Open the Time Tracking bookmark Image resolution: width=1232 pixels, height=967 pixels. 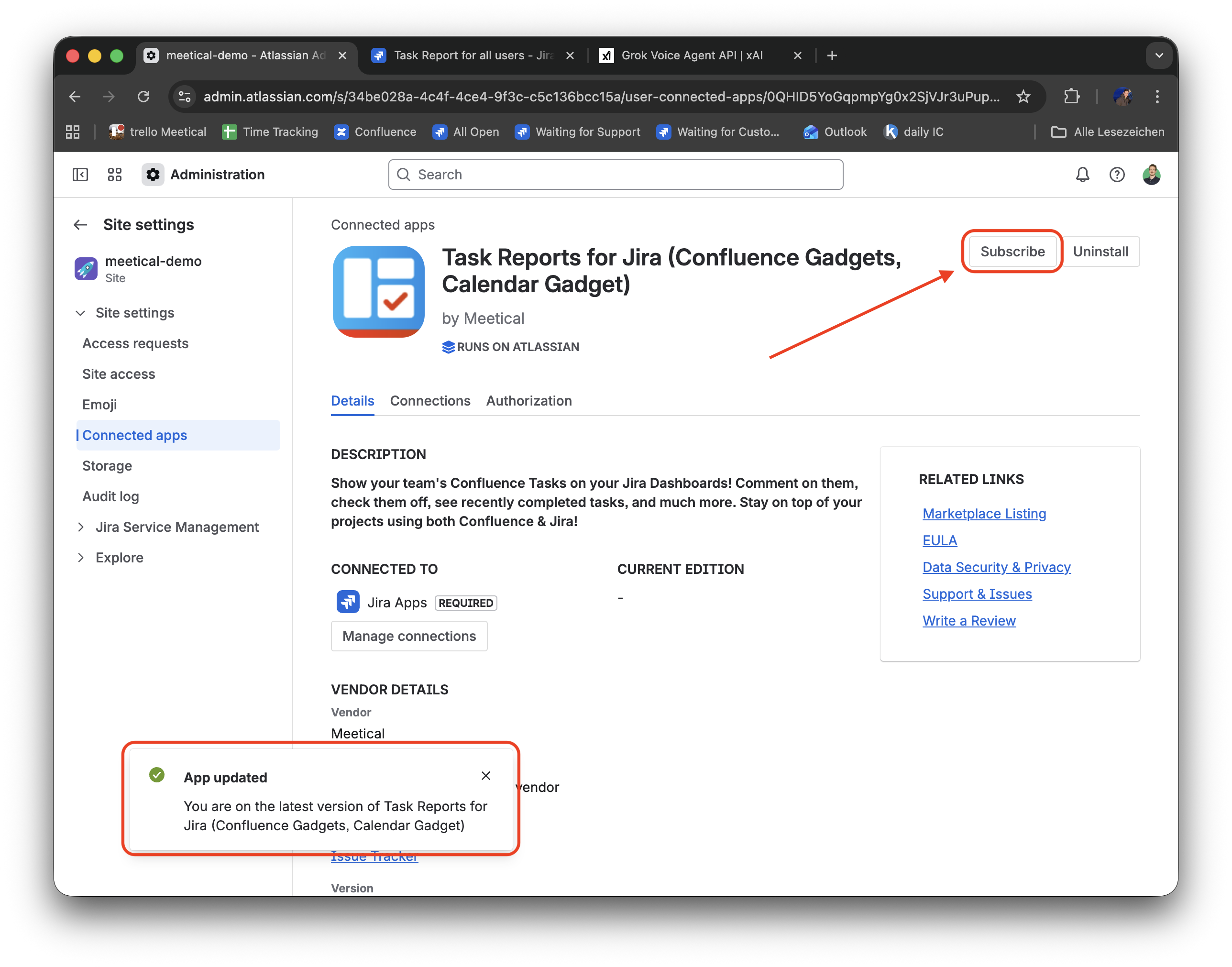pyautogui.click(x=270, y=132)
